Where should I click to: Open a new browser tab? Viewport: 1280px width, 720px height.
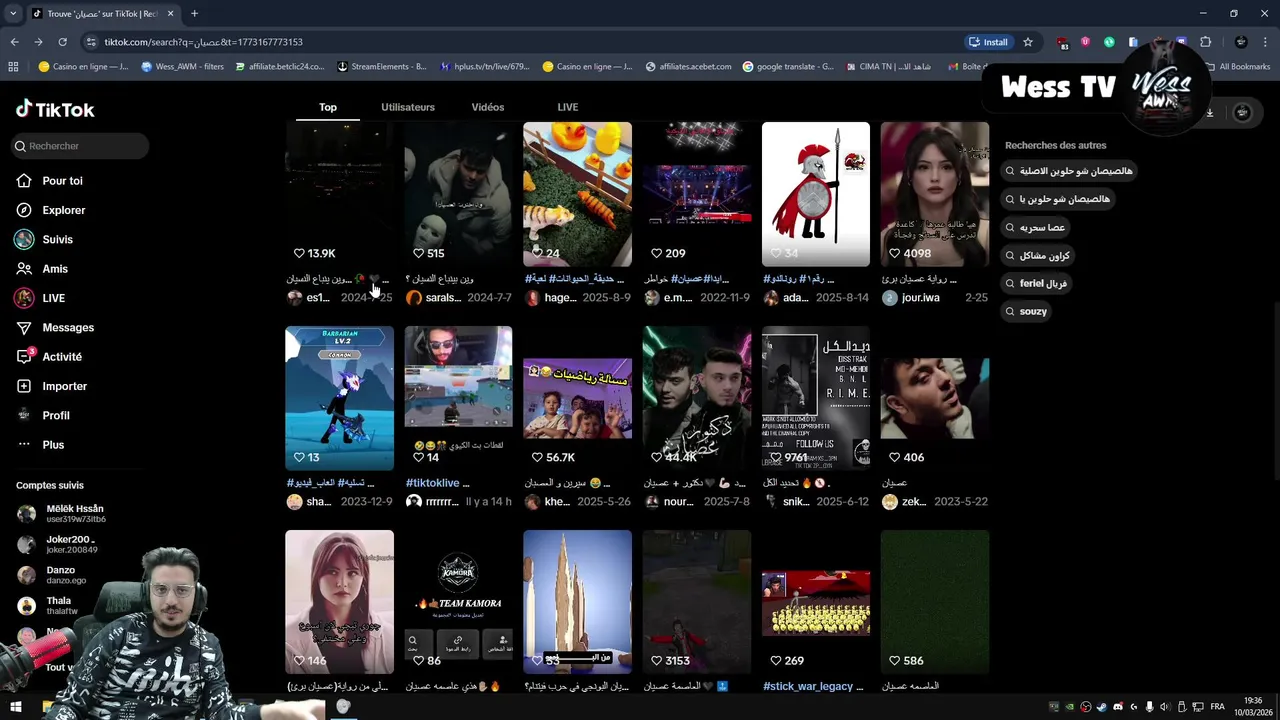pos(194,13)
